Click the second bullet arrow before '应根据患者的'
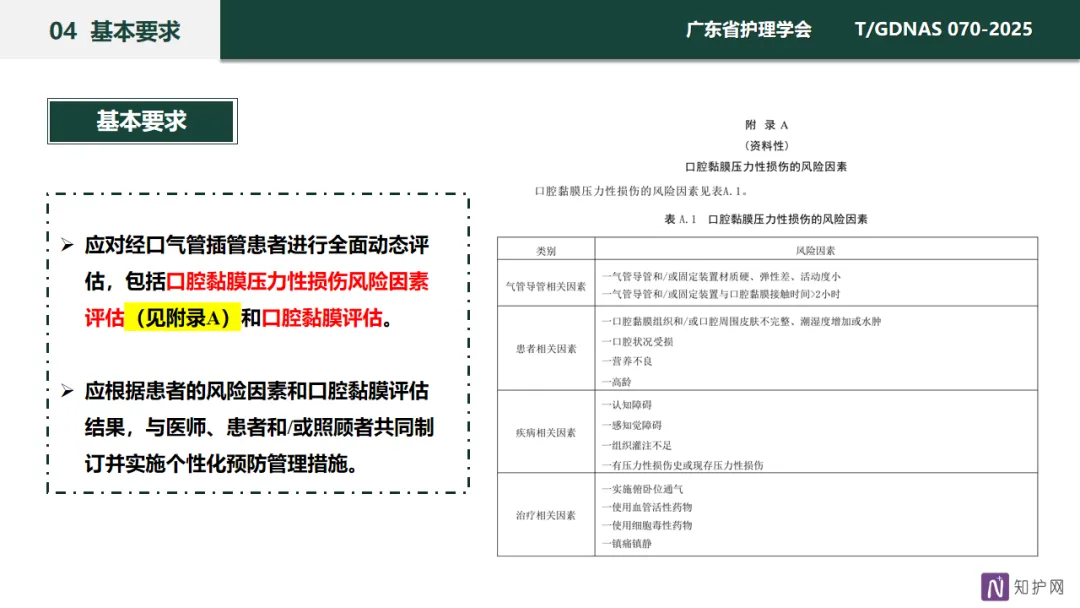 click(67, 391)
